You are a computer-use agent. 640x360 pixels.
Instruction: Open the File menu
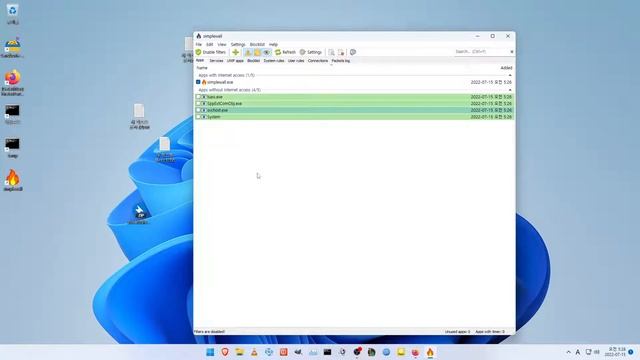click(x=199, y=44)
